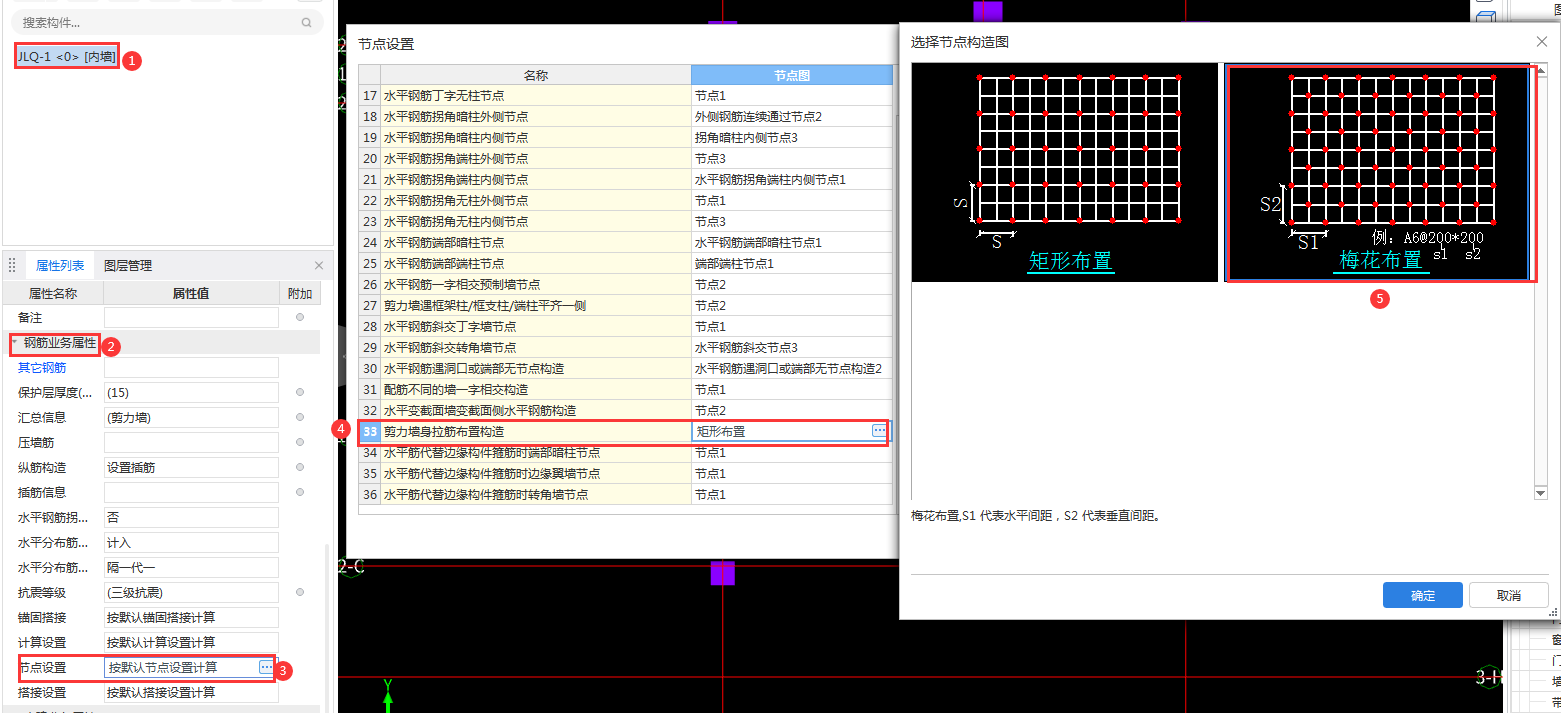The width and height of the screenshot is (1561, 713).
Task: Select row 31 配筋不同的墙一字相交构造
Action: point(535,390)
